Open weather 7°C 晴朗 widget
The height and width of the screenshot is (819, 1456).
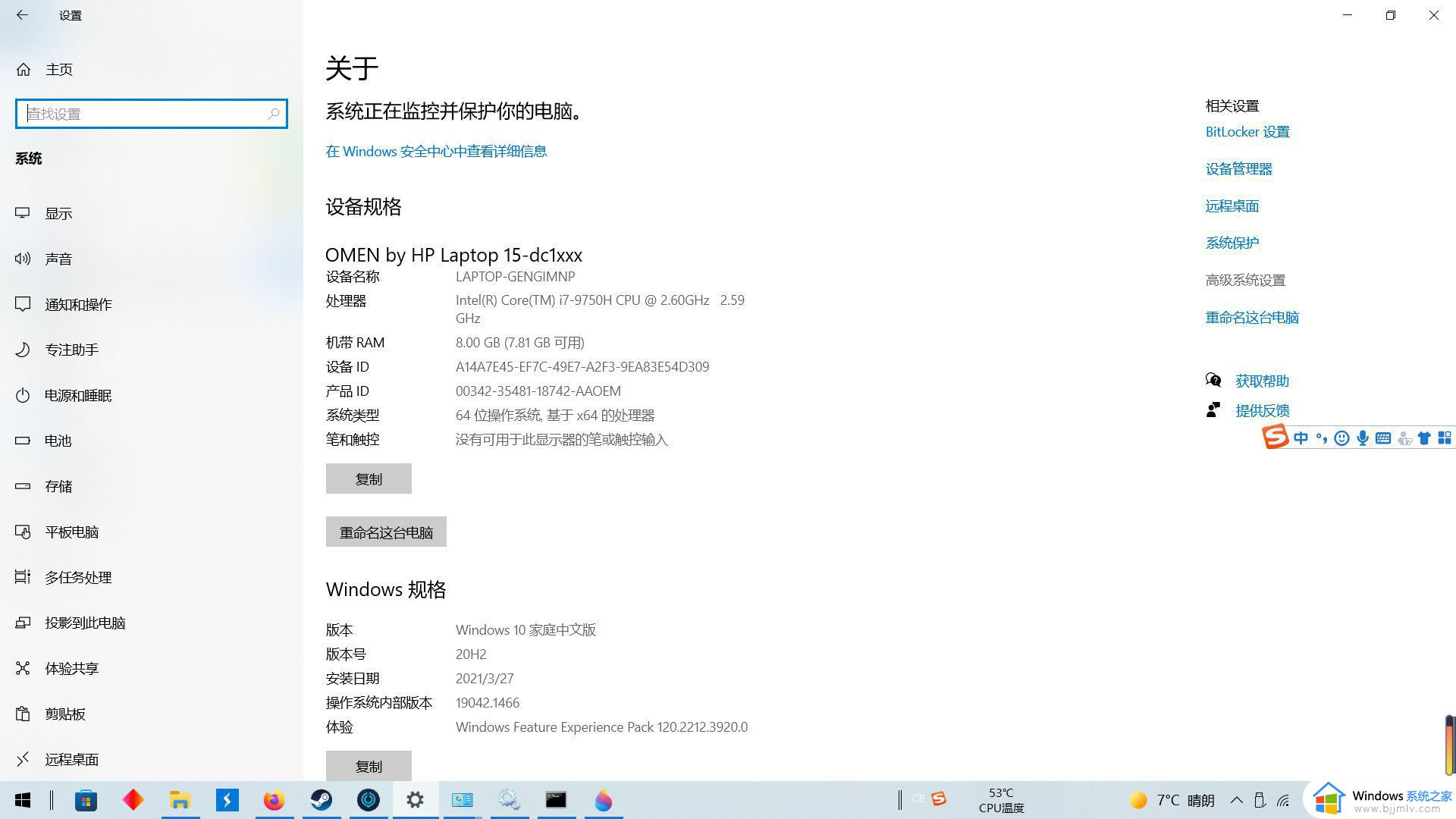pyautogui.click(x=1172, y=800)
